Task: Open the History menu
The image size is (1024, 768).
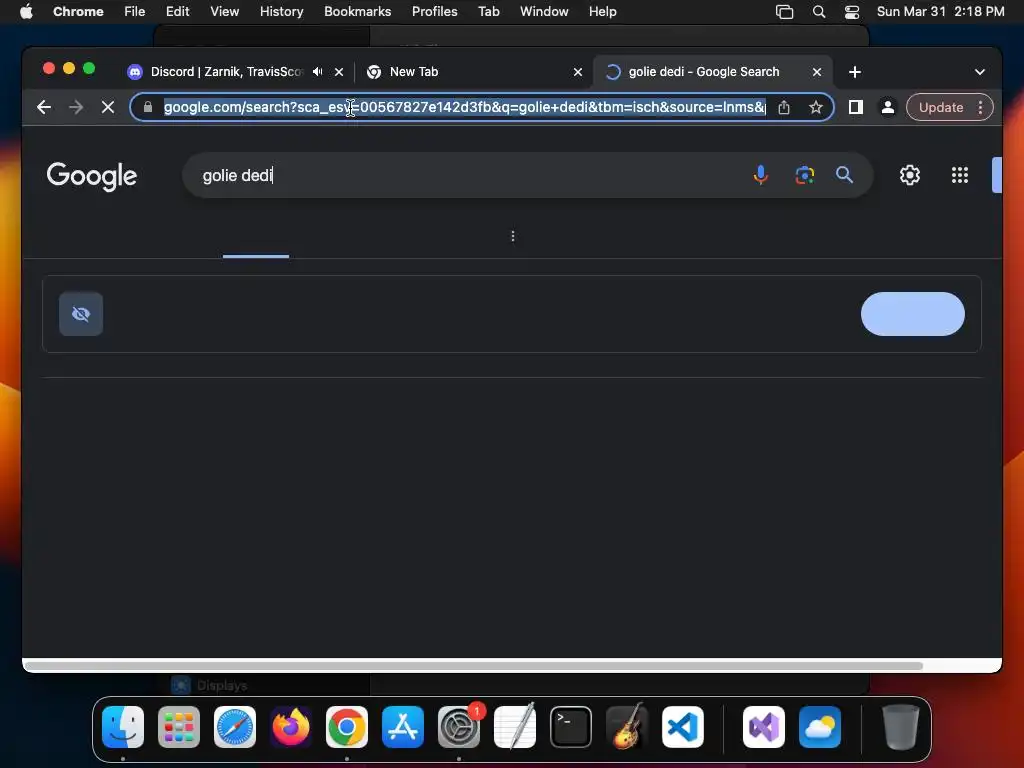Action: click(281, 11)
